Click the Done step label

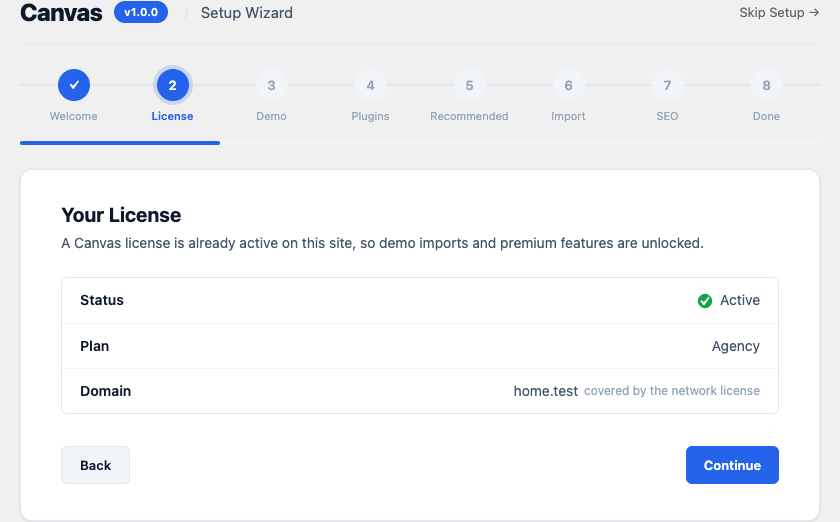coord(766,116)
